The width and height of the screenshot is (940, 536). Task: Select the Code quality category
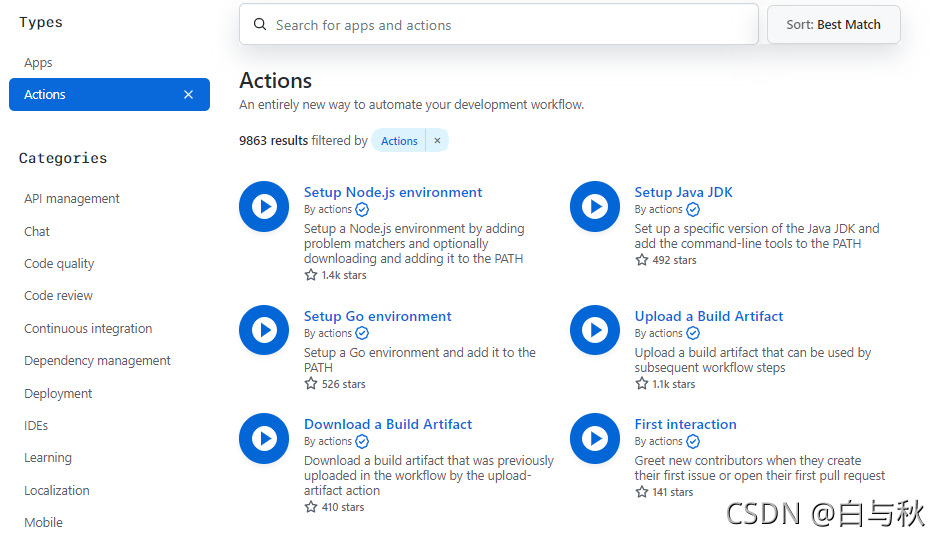pos(59,264)
